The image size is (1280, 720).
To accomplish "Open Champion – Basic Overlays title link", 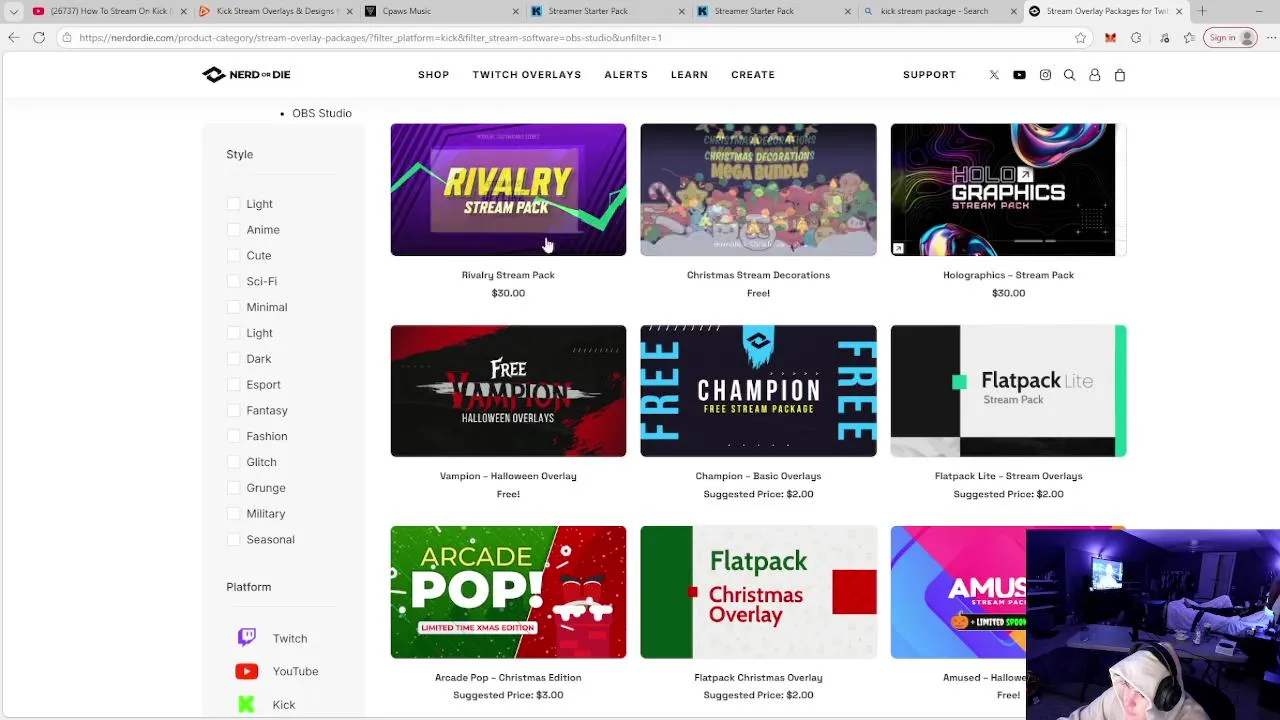I will (x=758, y=476).
